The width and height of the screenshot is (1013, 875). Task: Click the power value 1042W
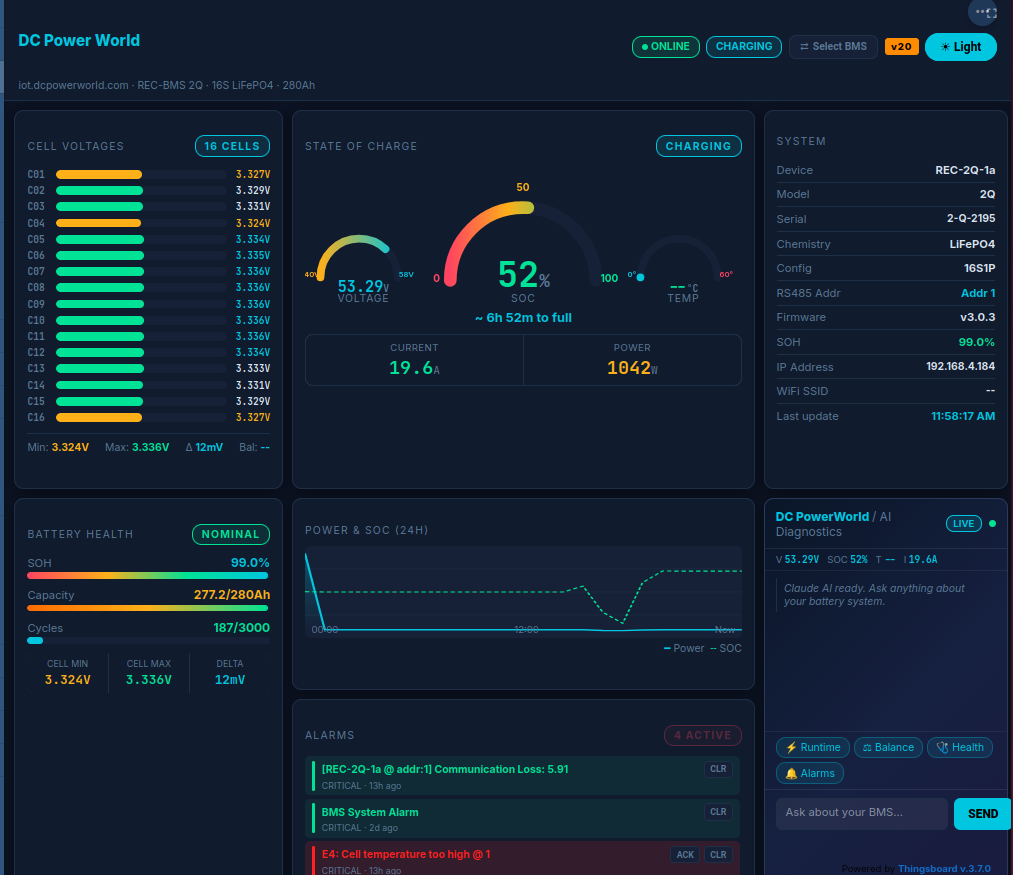632,368
